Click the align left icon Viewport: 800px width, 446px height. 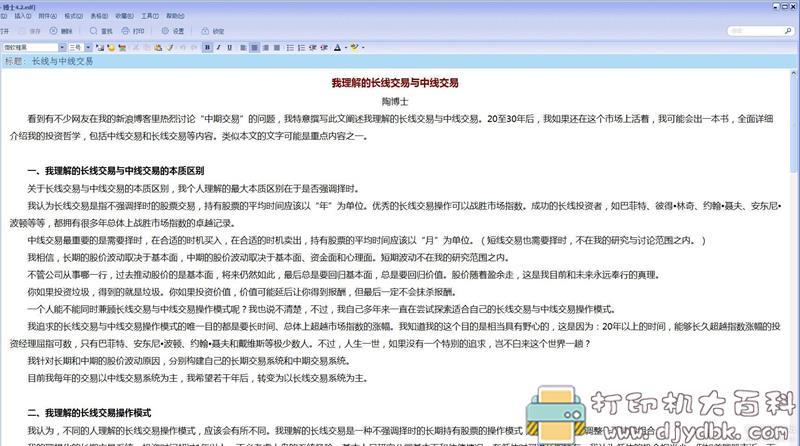pyautogui.click(x=243, y=47)
